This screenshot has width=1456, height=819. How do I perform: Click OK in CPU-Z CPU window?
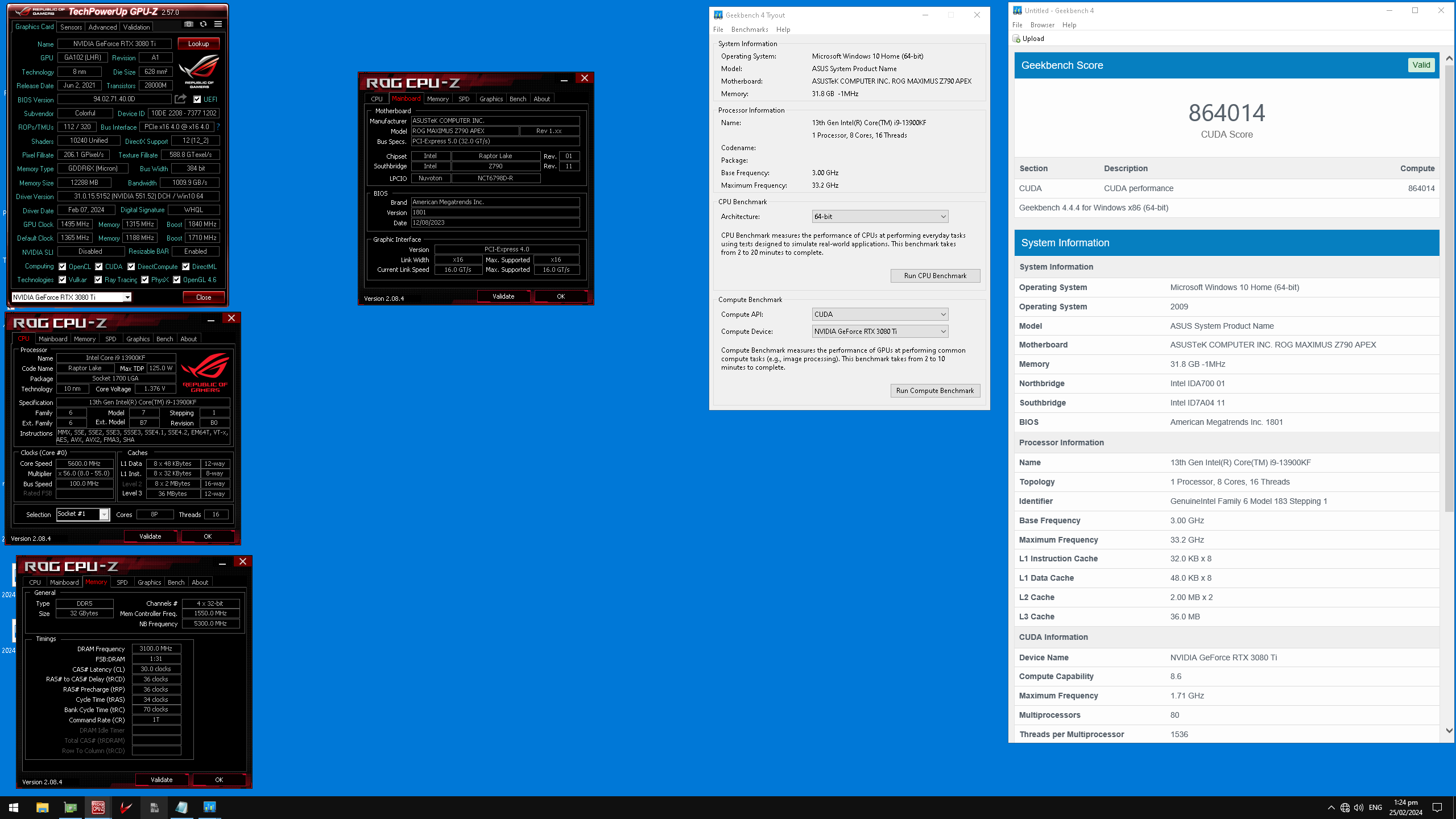208,536
